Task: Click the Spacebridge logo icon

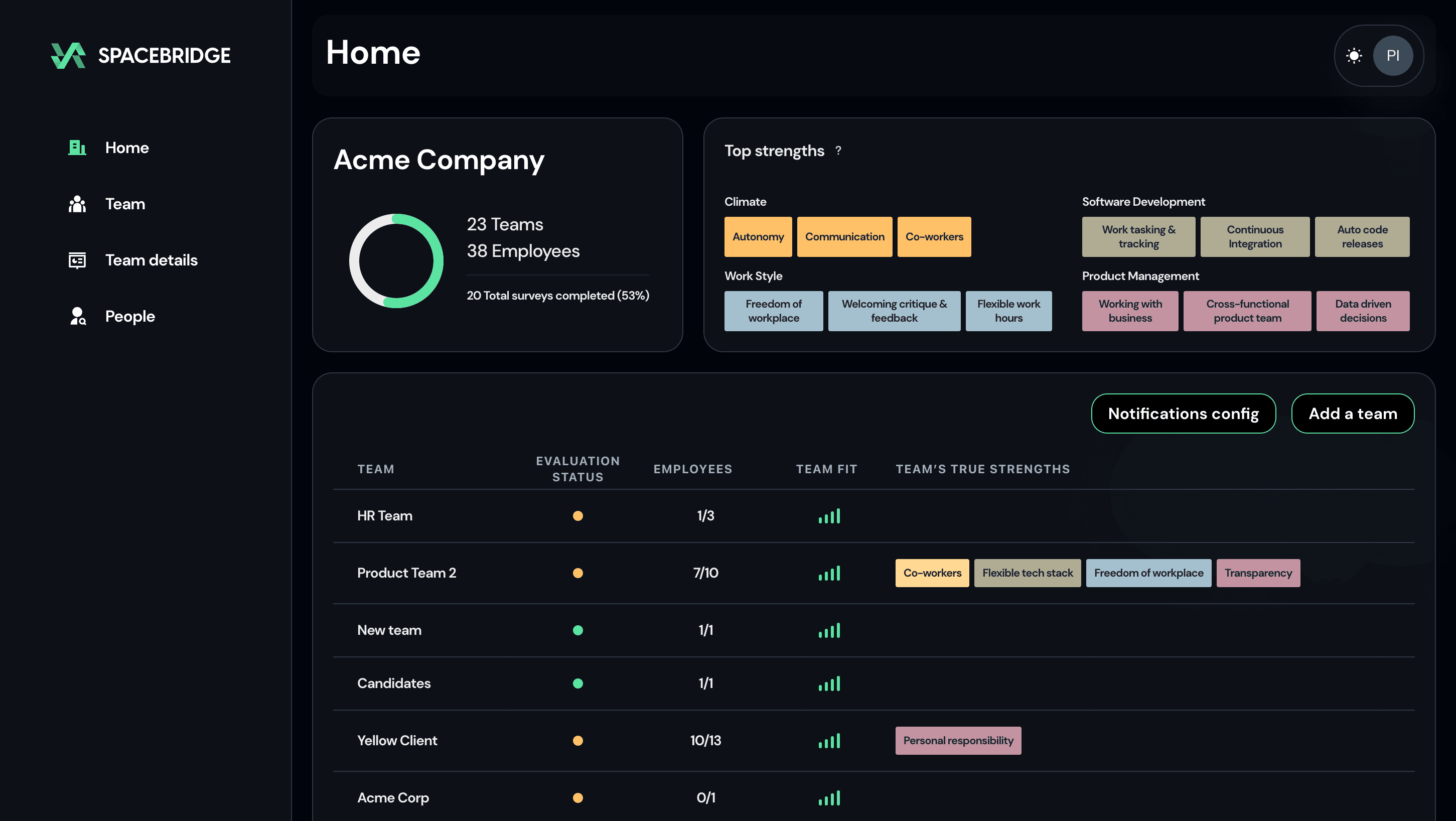Action: coord(68,55)
